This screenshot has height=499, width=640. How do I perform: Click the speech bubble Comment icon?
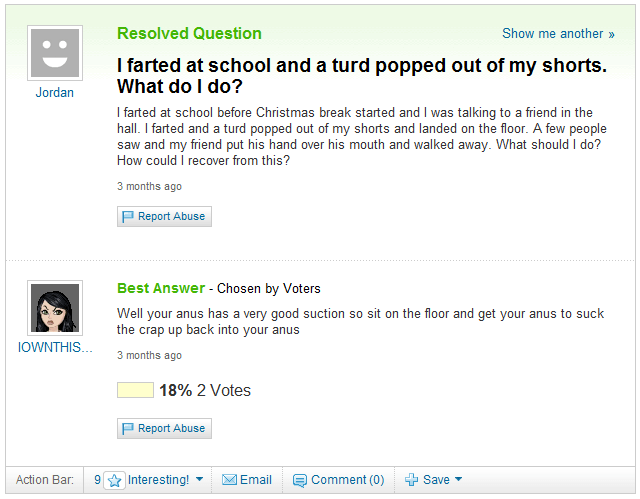(x=300, y=480)
